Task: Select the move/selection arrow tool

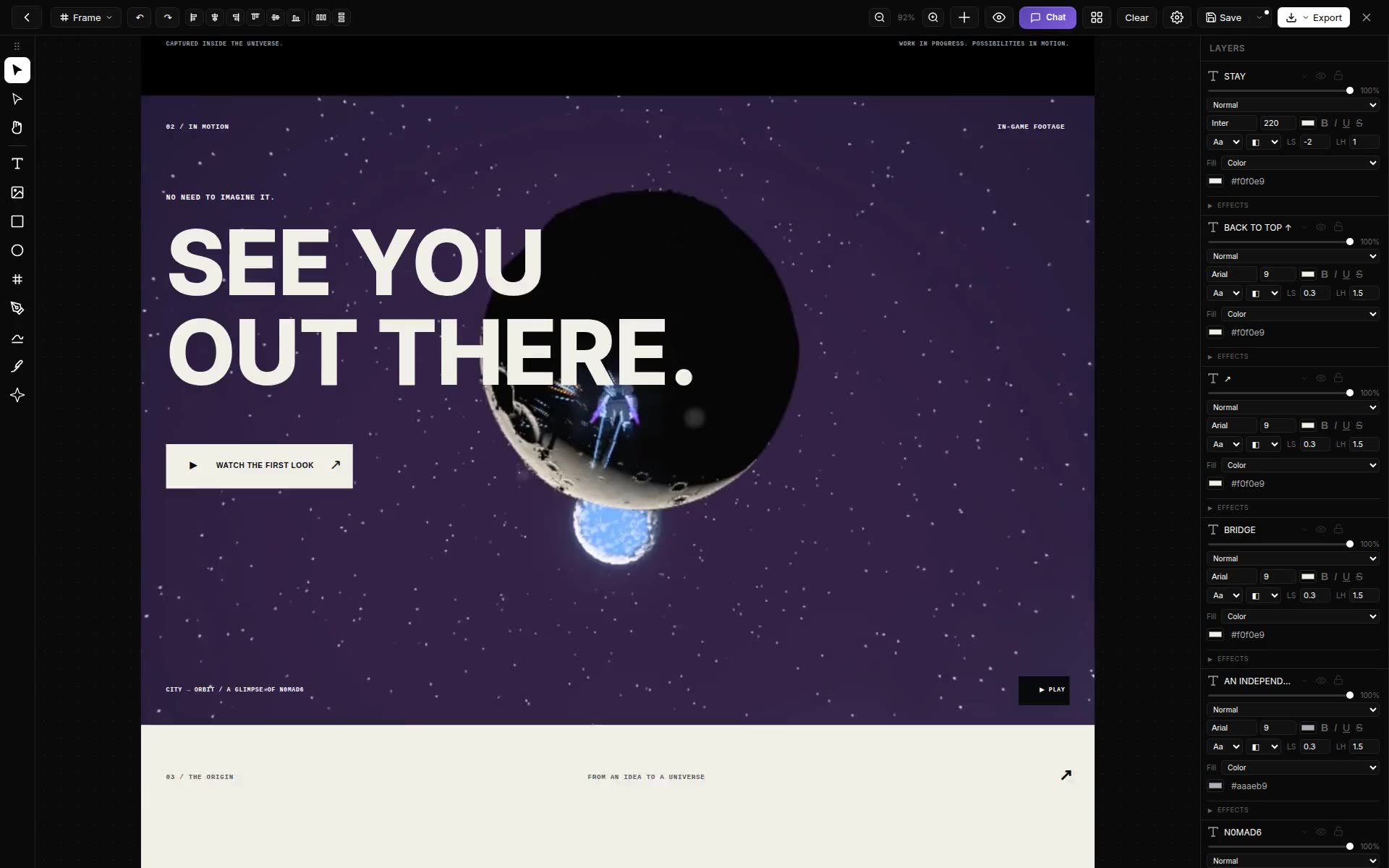Action: click(x=17, y=70)
